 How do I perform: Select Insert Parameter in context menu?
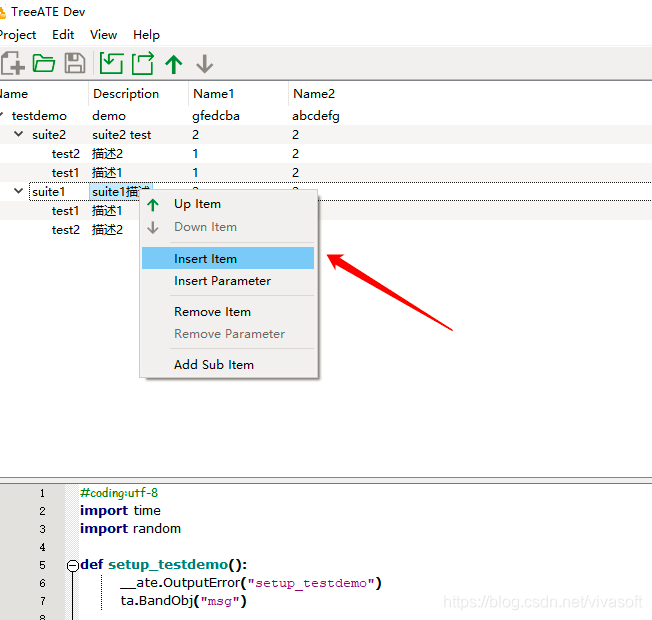pos(228,281)
